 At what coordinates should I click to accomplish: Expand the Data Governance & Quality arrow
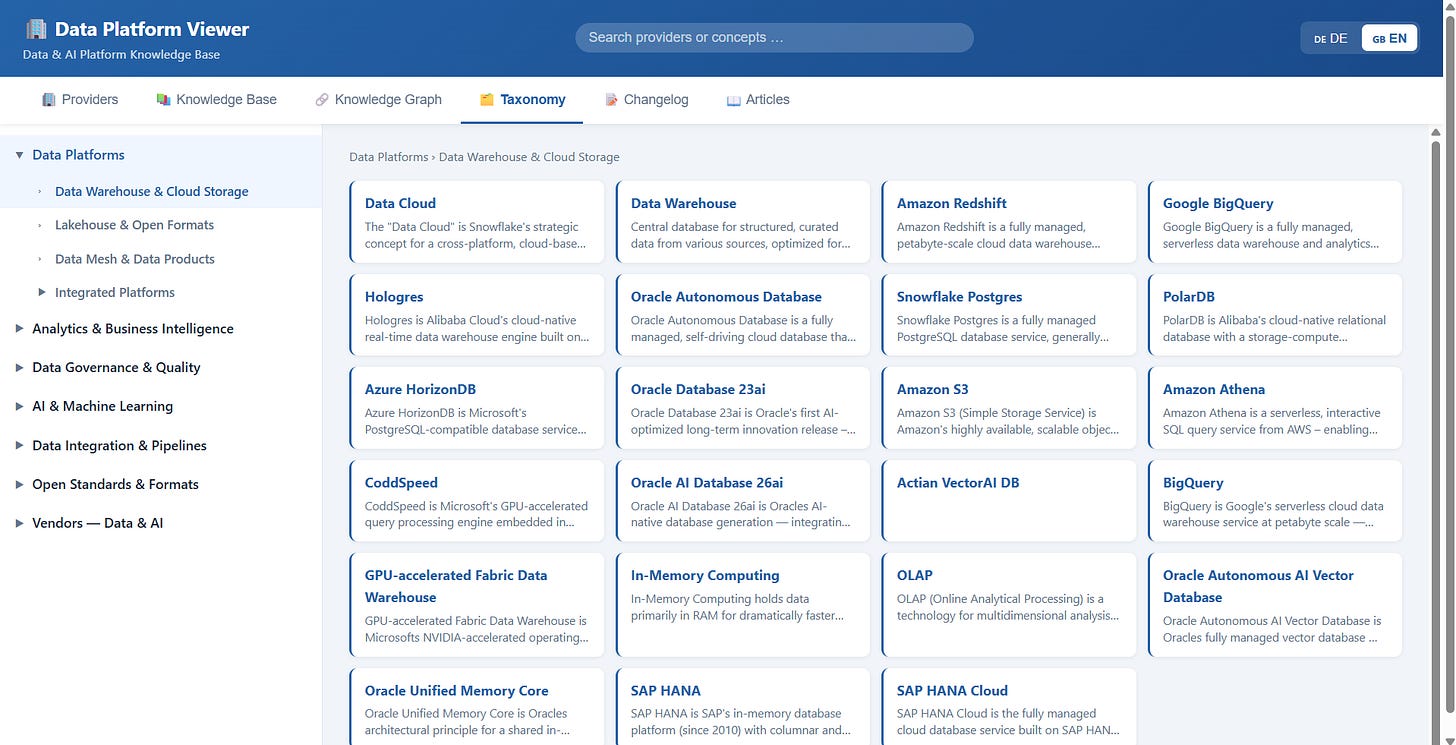19,367
